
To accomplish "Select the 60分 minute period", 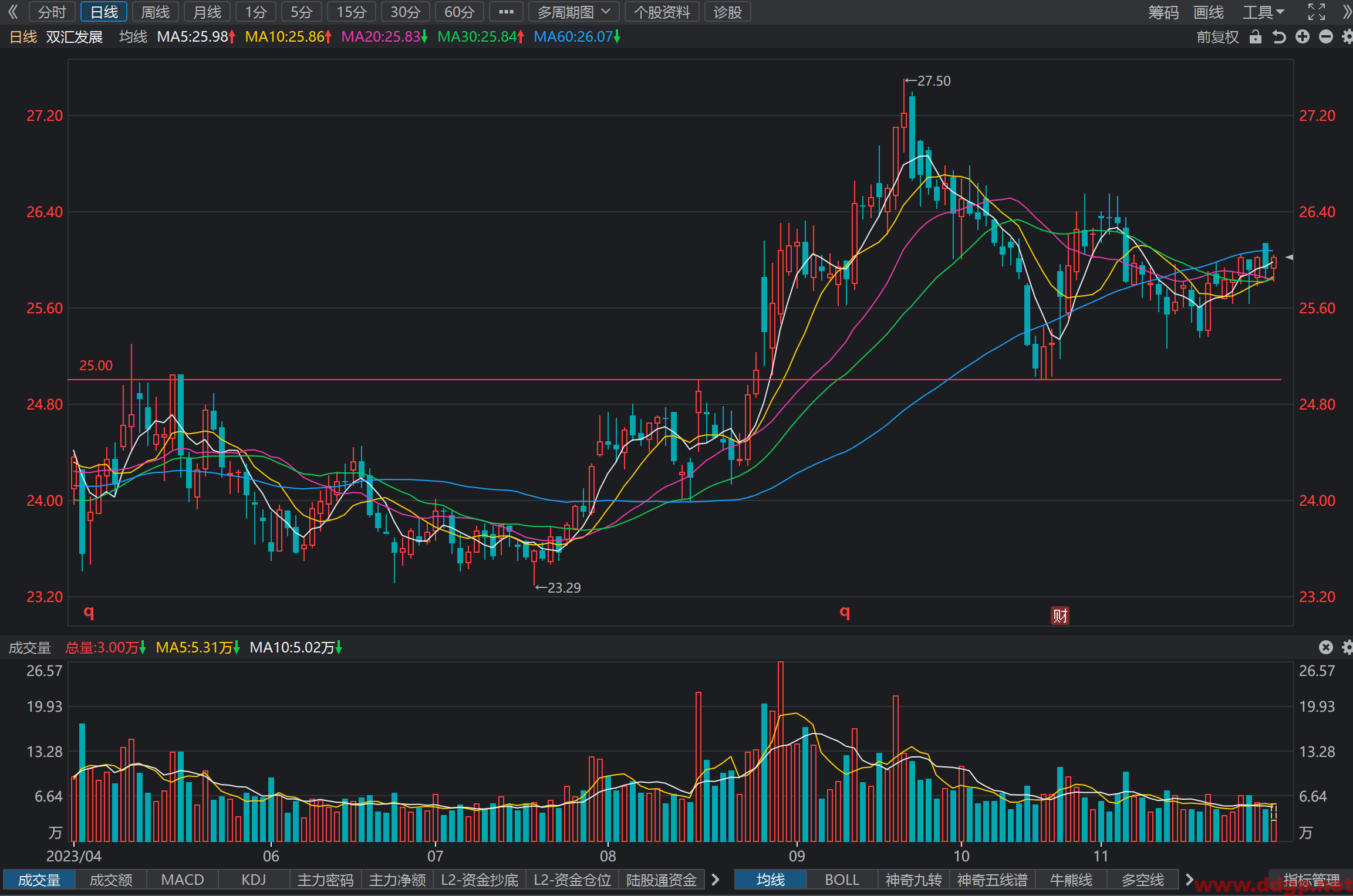I will 459,12.
